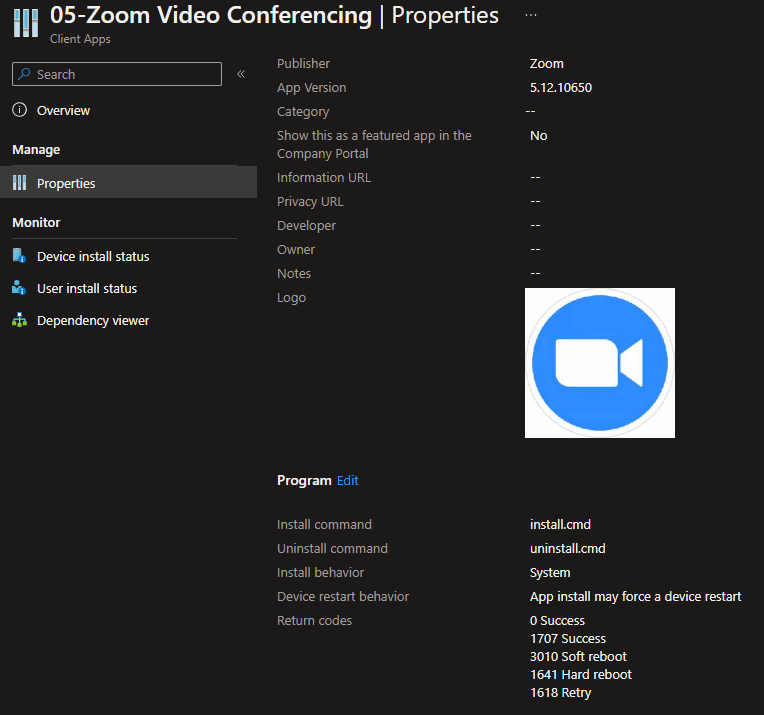Click the Install command label

[324, 524]
